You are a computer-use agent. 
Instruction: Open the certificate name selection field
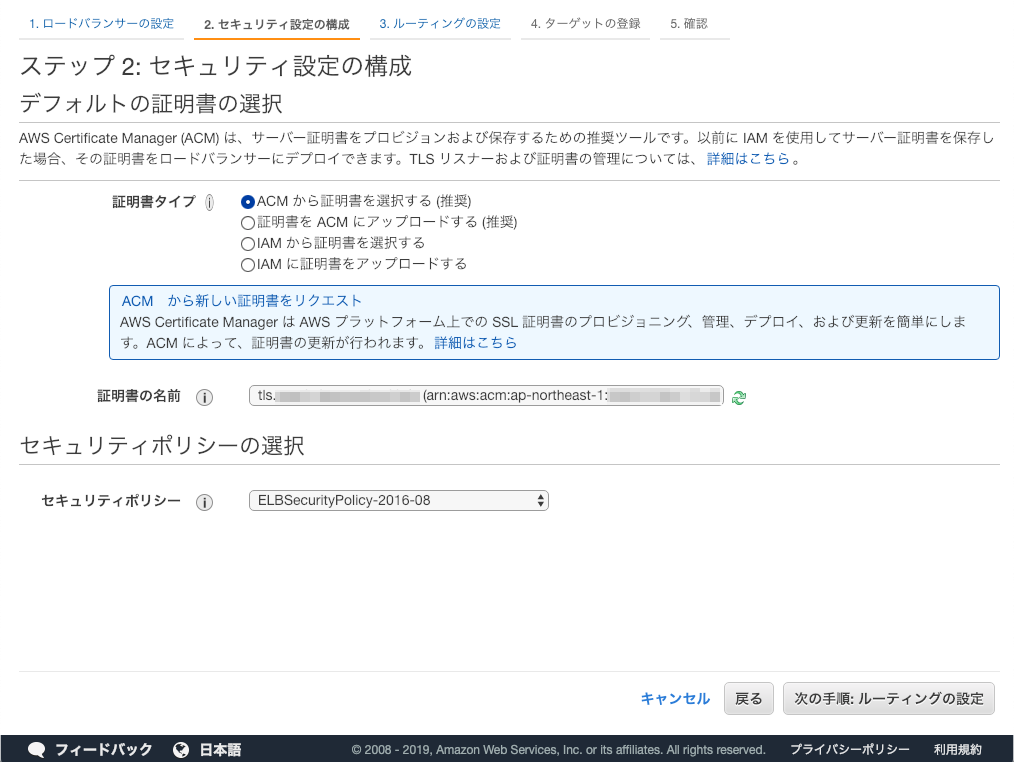click(x=485, y=395)
